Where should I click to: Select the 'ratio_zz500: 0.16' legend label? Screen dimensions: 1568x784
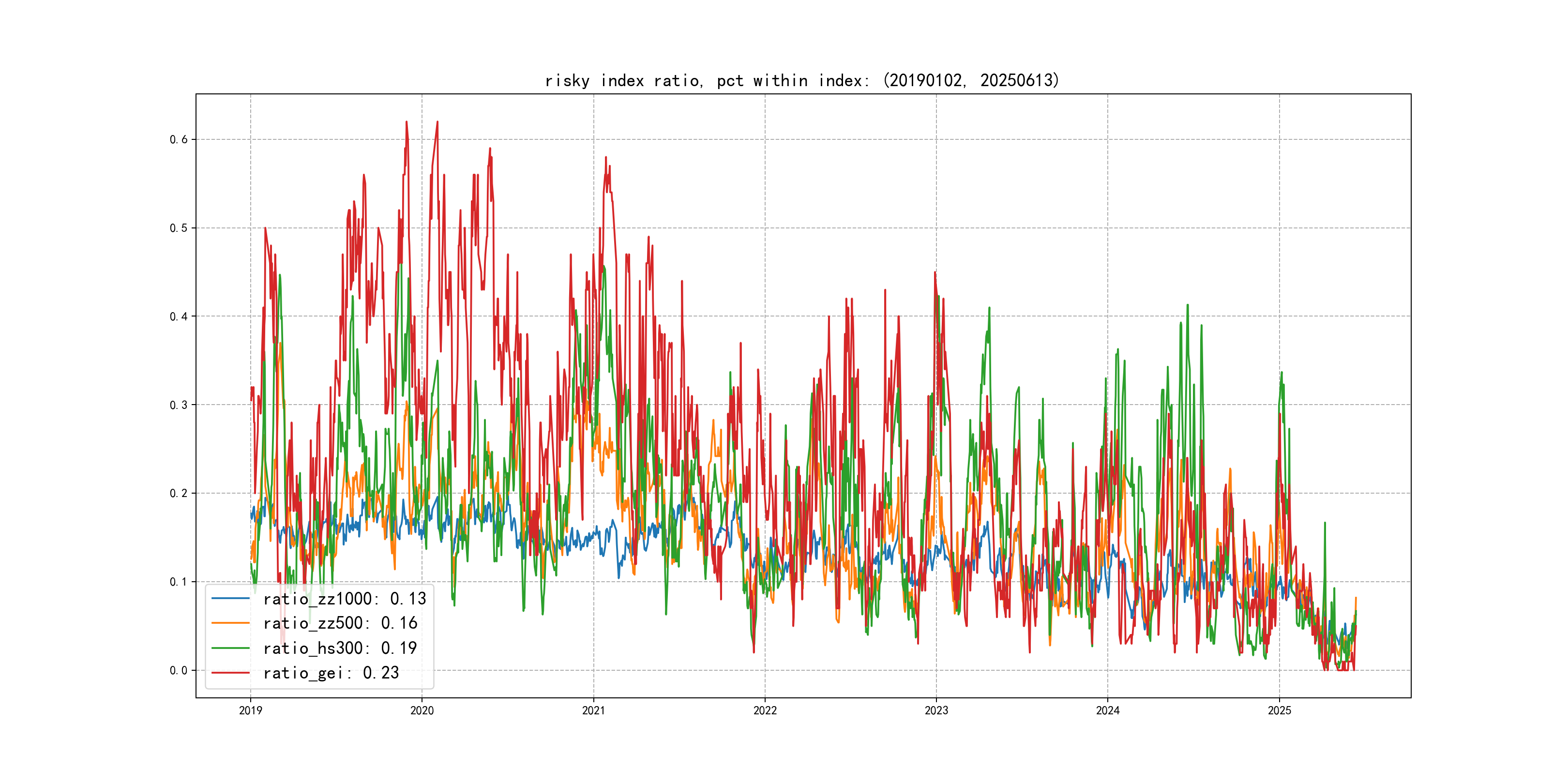click(340, 623)
